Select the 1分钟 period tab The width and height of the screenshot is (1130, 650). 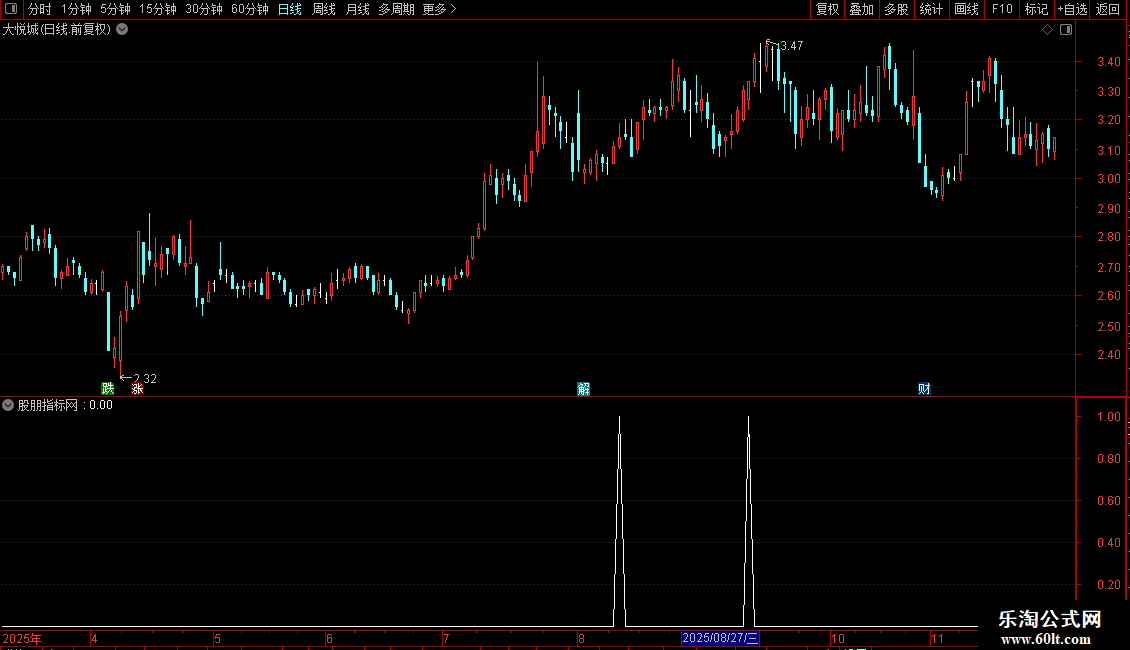[x=76, y=9]
